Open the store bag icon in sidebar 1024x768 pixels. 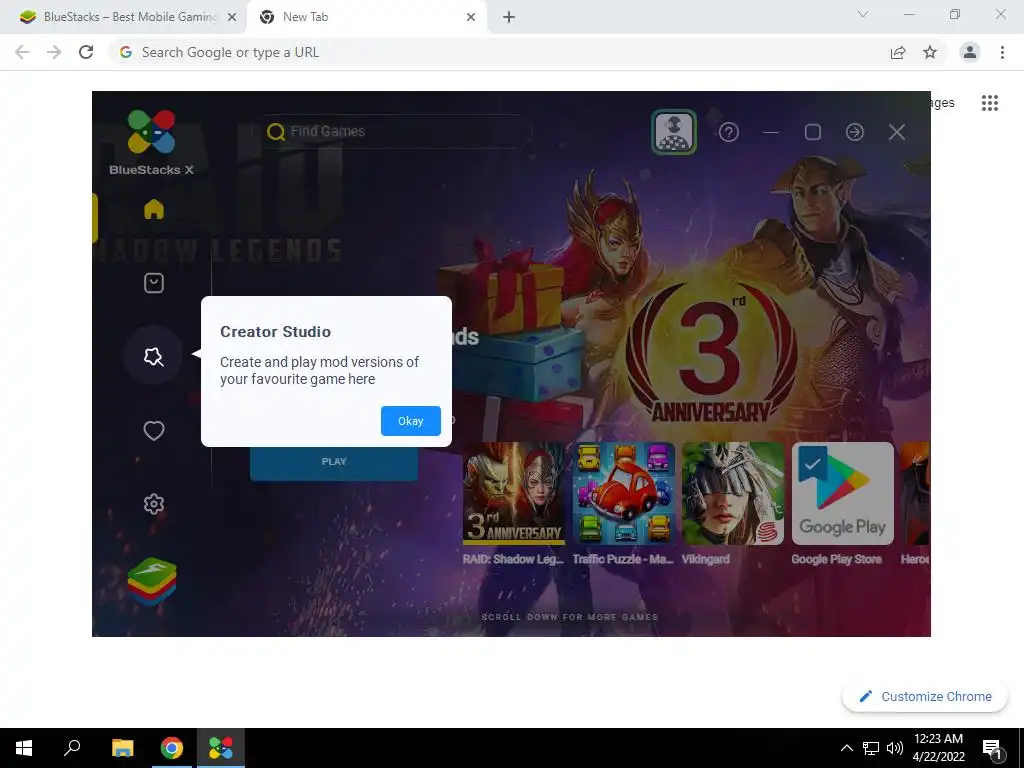coord(153,283)
